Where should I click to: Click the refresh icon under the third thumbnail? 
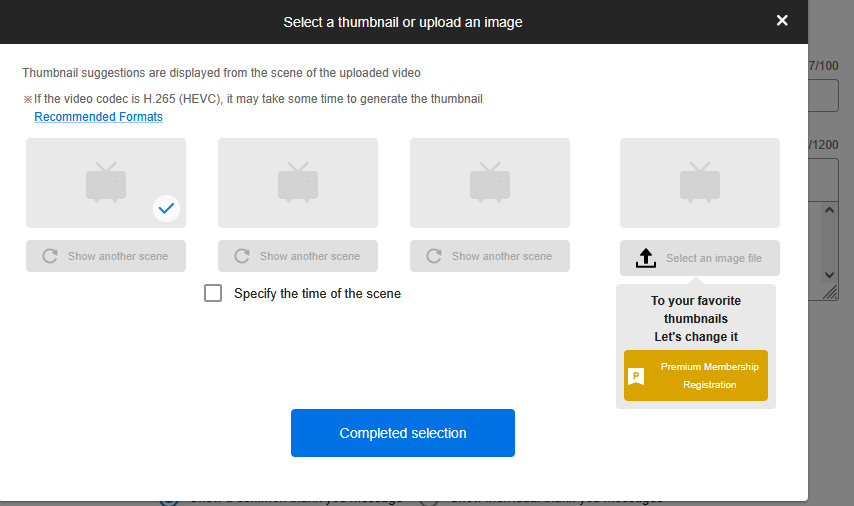(434, 256)
